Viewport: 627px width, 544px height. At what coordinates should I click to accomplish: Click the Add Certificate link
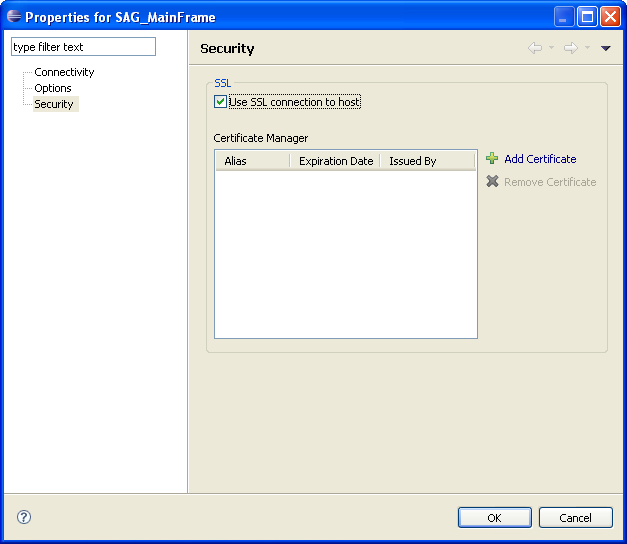point(540,159)
